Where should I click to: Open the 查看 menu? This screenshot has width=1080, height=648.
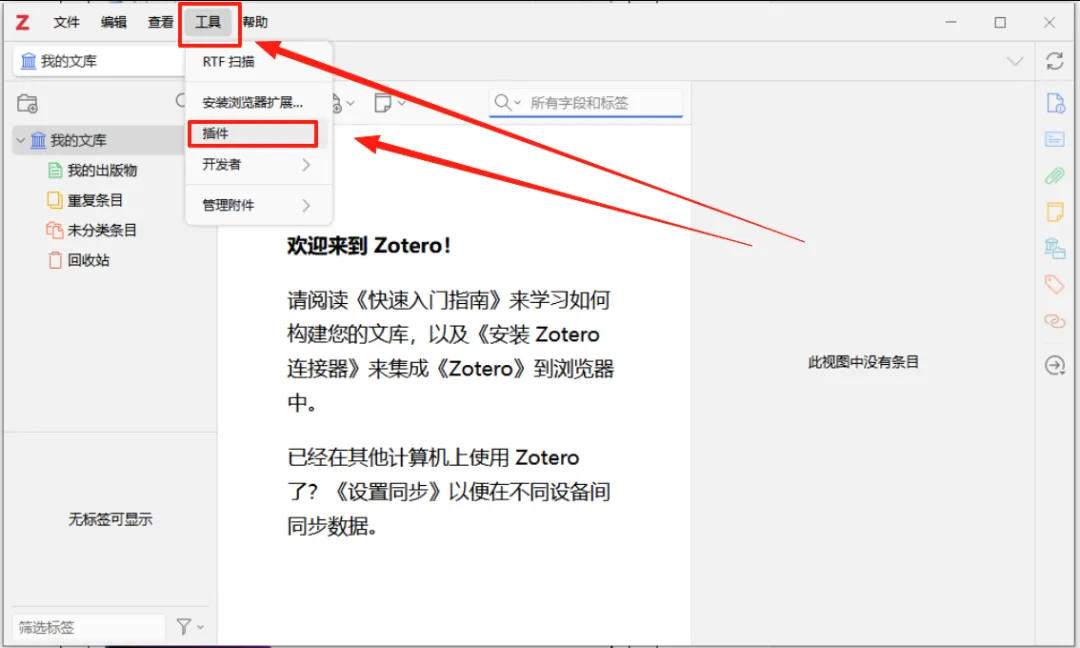(160, 22)
